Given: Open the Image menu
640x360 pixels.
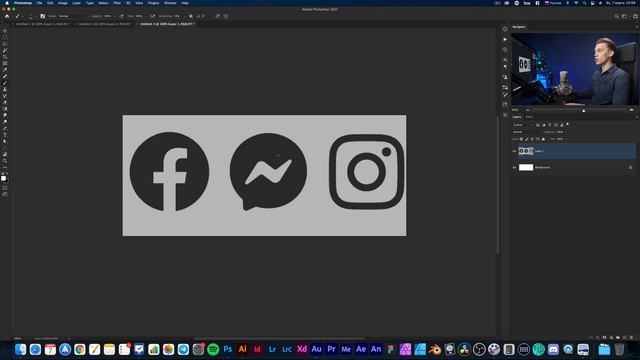Looking at the screenshot, I should point(62,3).
